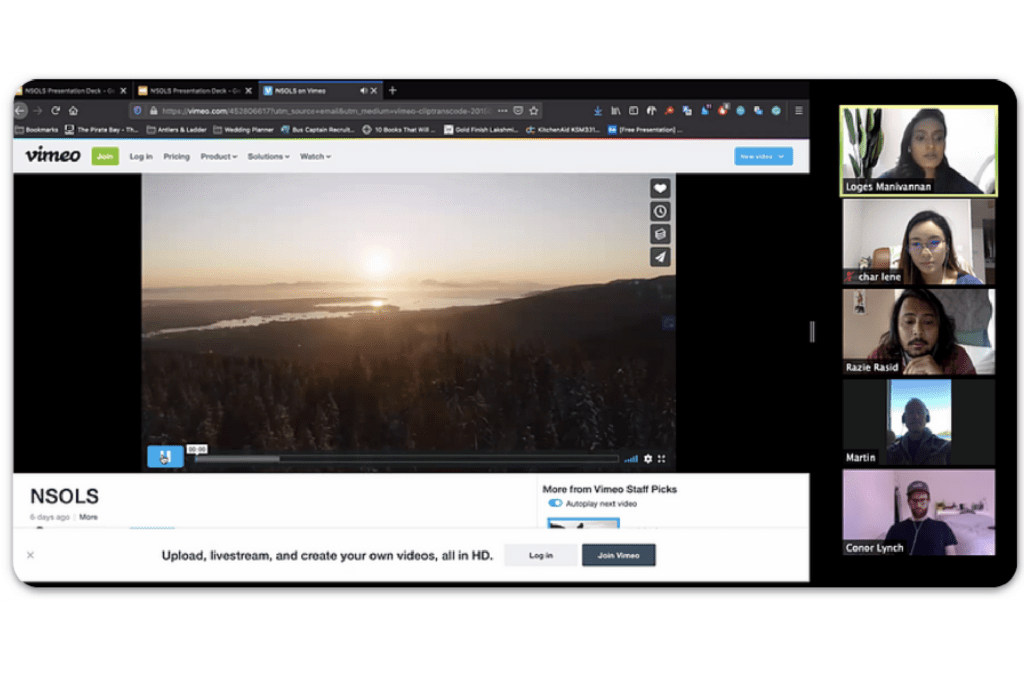The image size is (1024, 673).
Task: Open the Watch dropdown menu
Action: 315,157
